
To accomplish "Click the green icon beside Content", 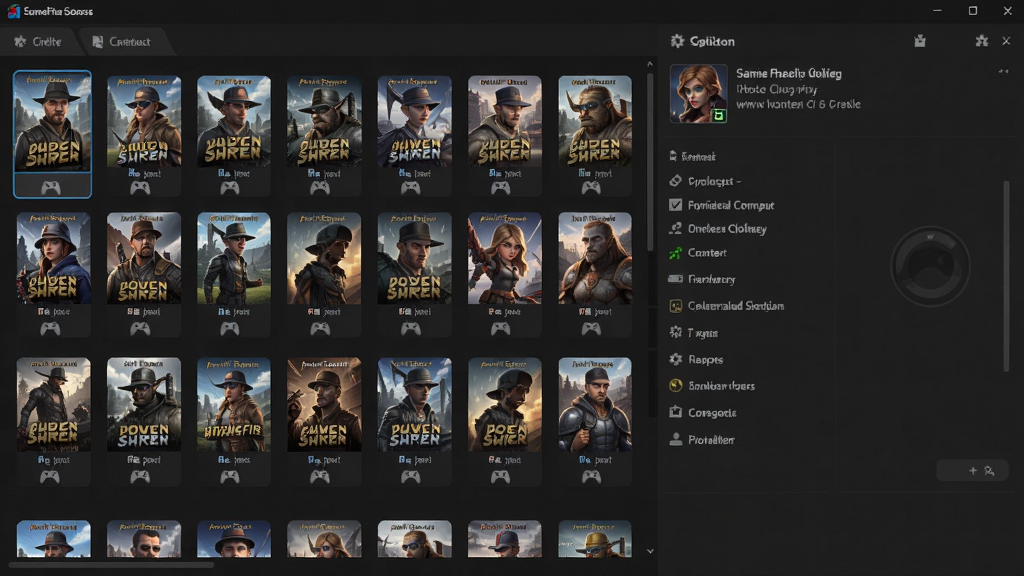I will pyautogui.click(x=675, y=253).
